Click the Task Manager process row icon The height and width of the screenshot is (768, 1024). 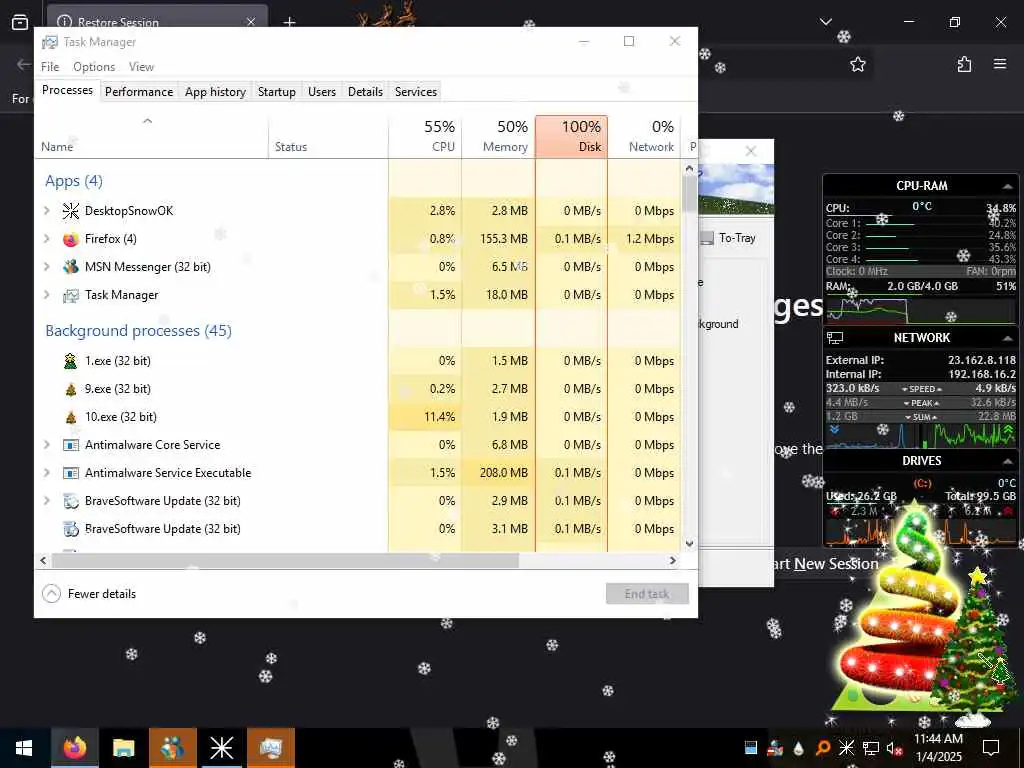71,295
